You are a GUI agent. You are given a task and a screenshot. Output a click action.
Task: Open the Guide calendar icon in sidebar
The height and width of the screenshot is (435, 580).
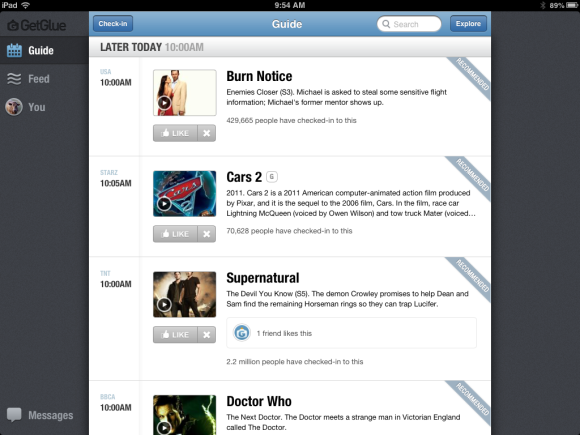pos(14,50)
